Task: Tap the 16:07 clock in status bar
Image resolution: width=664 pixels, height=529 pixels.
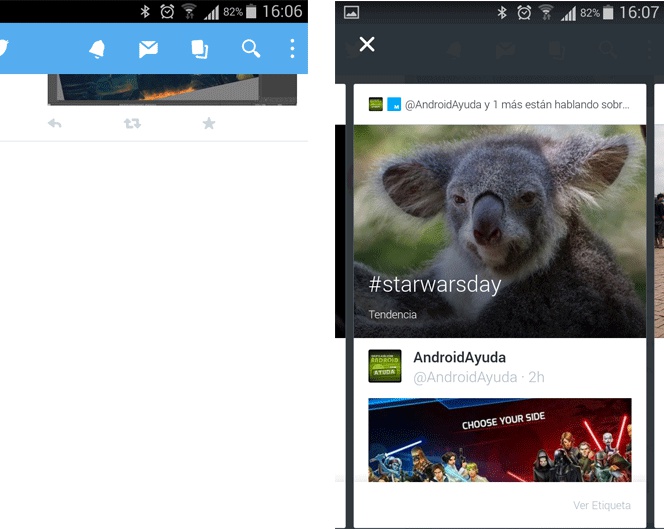Action: point(639,13)
